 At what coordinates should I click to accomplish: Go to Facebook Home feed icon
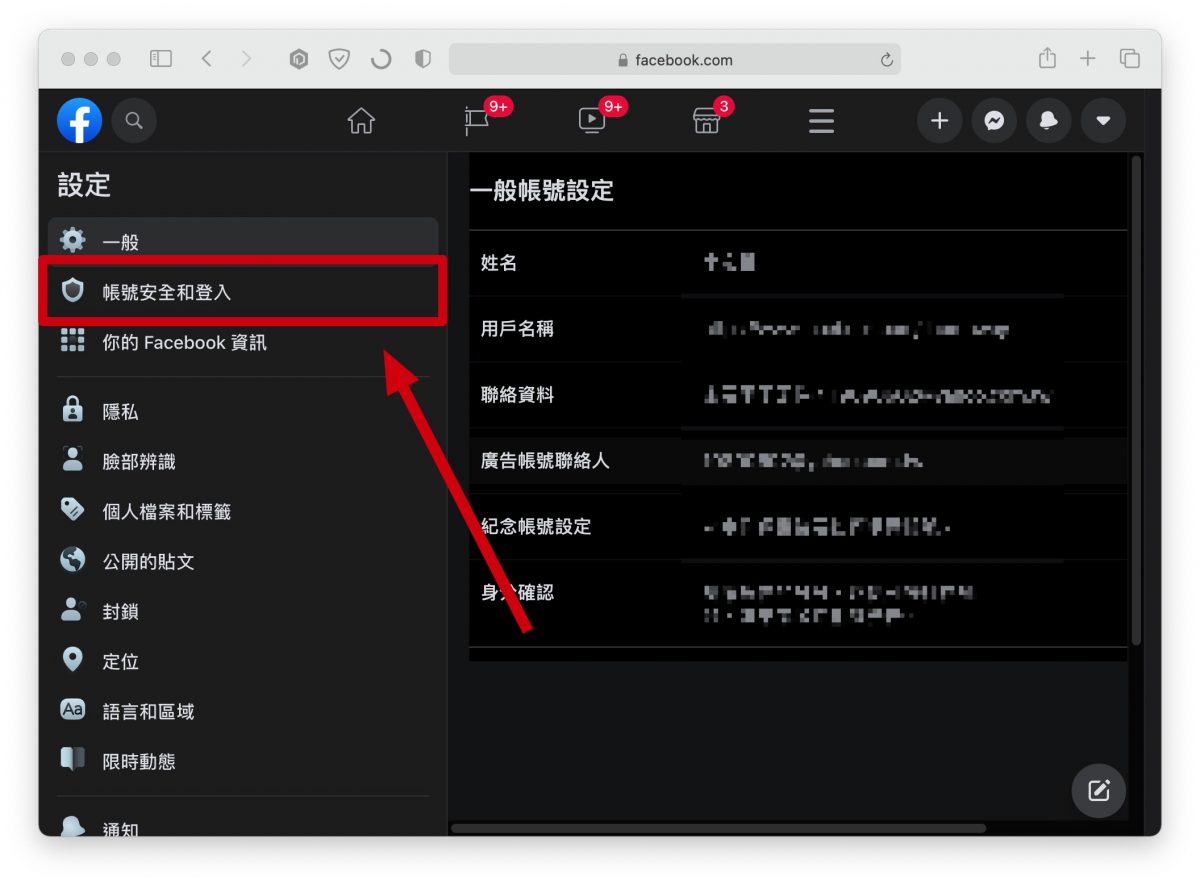361,121
